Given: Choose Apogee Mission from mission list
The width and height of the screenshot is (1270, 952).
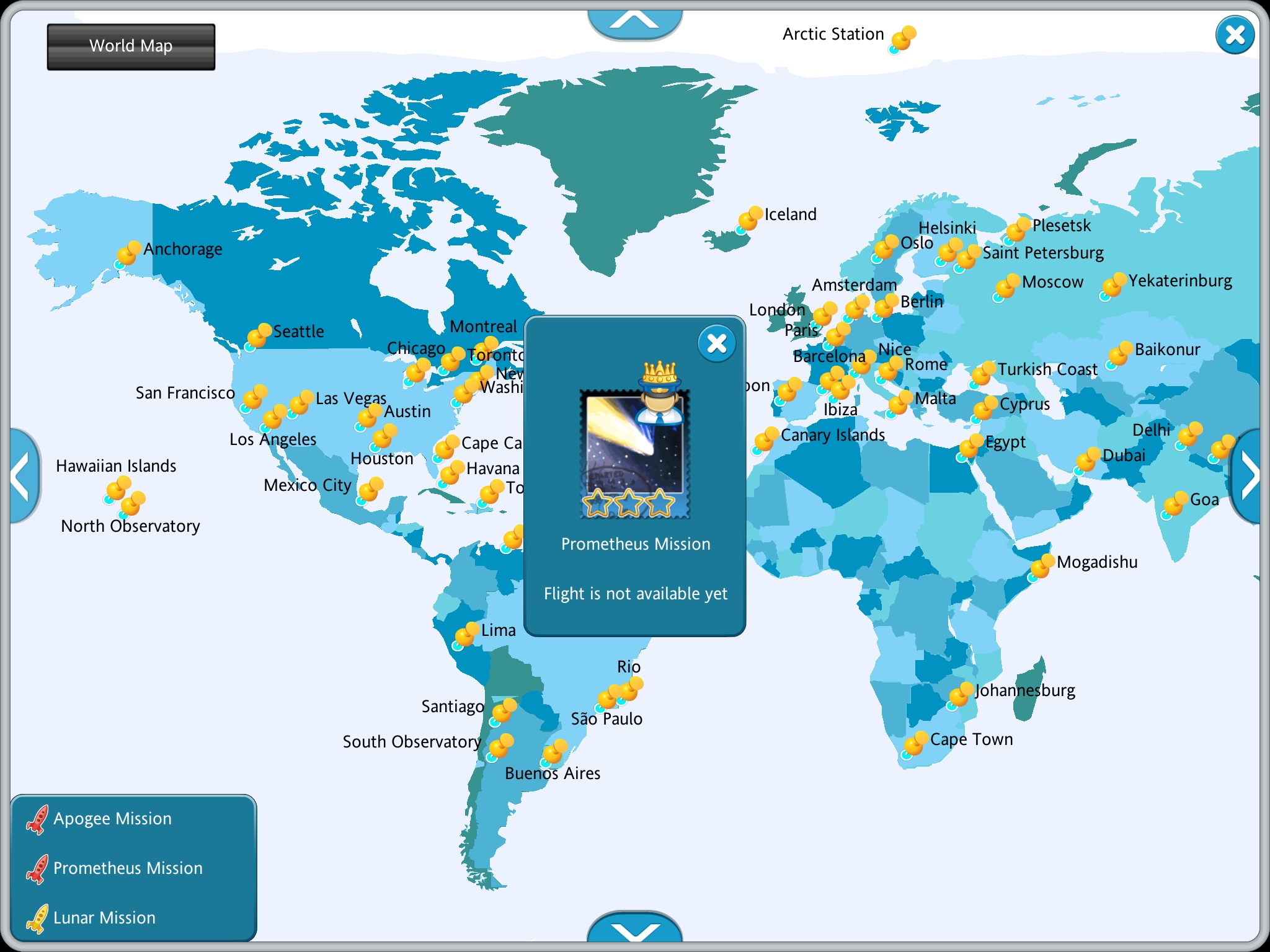Looking at the screenshot, I should pos(112,819).
